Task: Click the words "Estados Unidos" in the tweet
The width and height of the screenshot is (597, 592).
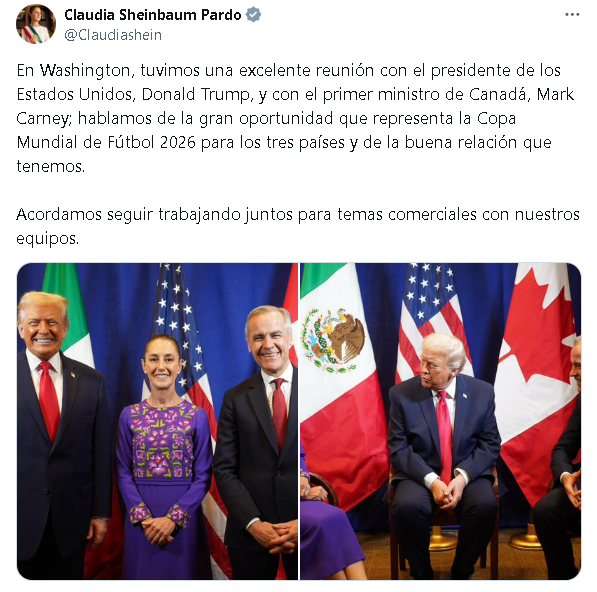Action: pyautogui.click(x=75, y=94)
